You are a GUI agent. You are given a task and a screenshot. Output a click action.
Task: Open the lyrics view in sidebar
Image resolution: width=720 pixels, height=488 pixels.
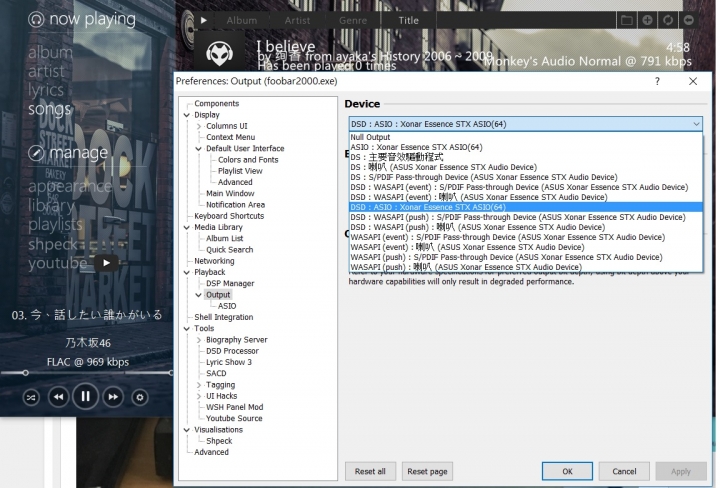pyautogui.click(x=45, y=90)
